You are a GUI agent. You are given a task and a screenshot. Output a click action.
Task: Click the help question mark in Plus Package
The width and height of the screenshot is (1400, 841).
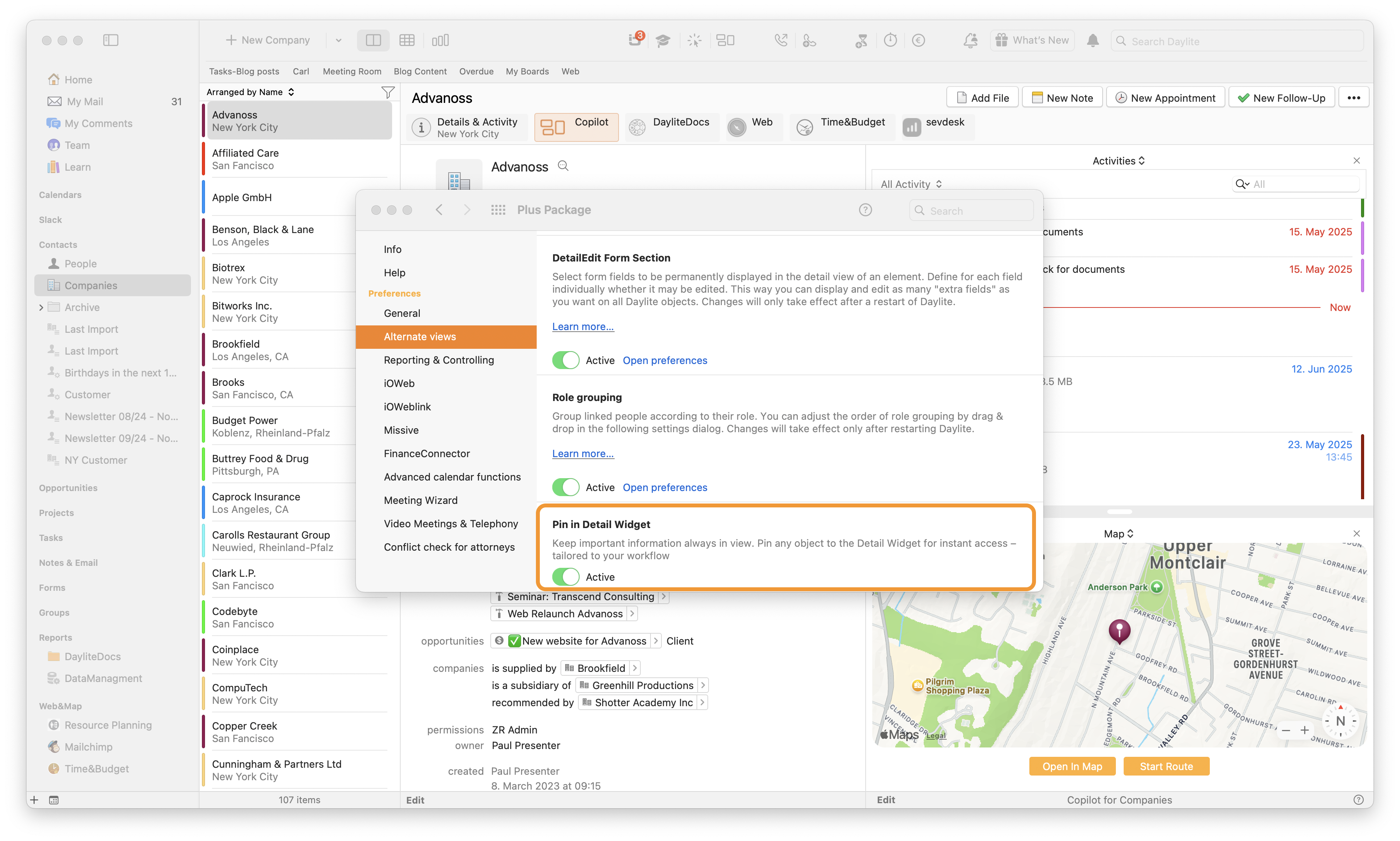(x=865, y=210)
